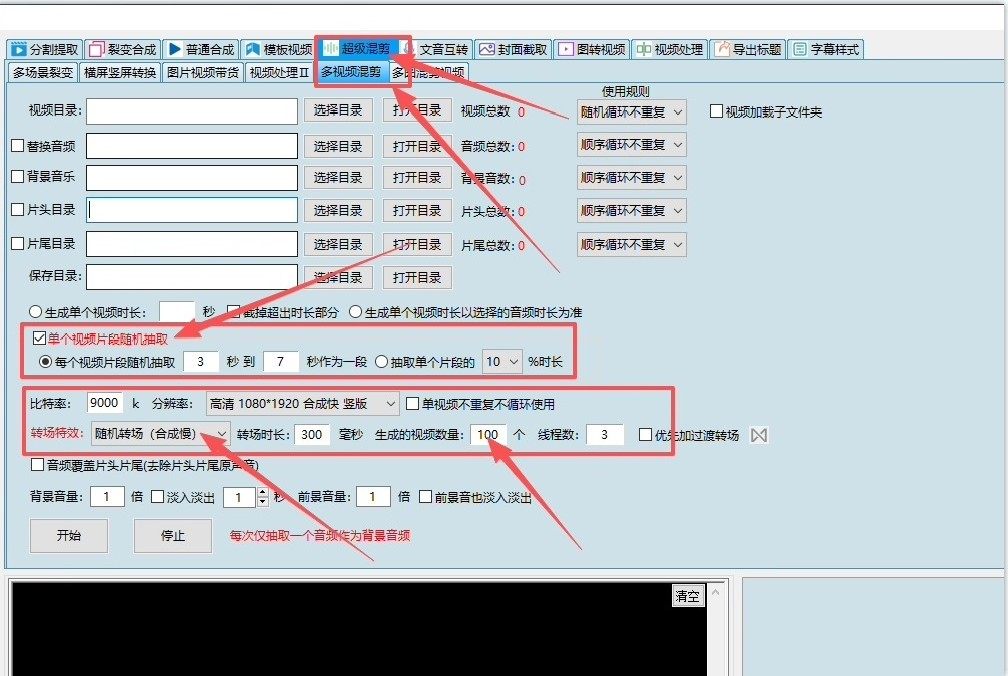Select 生成单个视频时长 radio button
The height and width of the screenshot is (676, 1008).
(35, 312)
